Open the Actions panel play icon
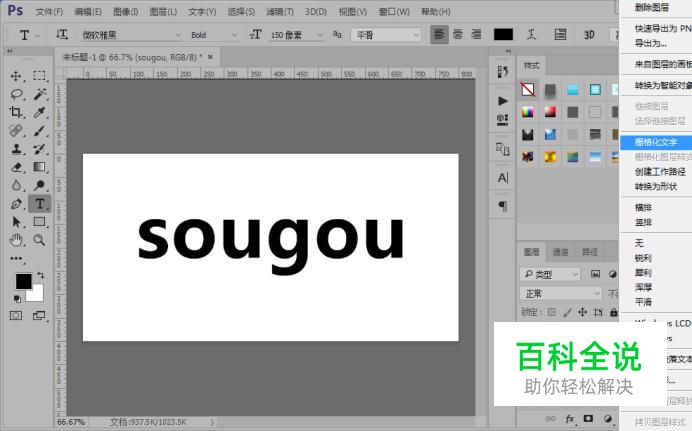 tap(503, 101)
